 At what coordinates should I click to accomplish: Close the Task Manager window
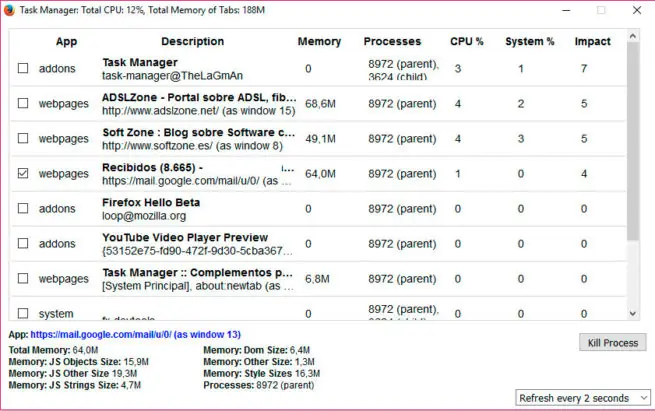click(637, 10)
